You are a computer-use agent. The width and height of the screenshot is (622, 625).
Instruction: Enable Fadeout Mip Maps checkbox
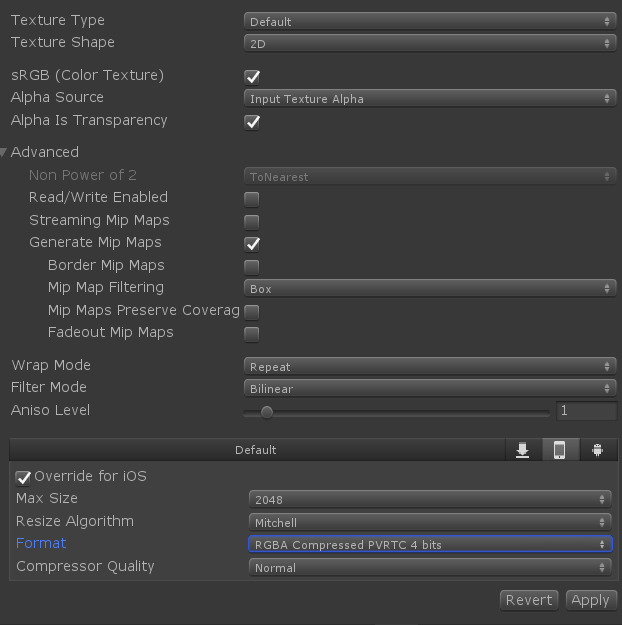(252, 333)
